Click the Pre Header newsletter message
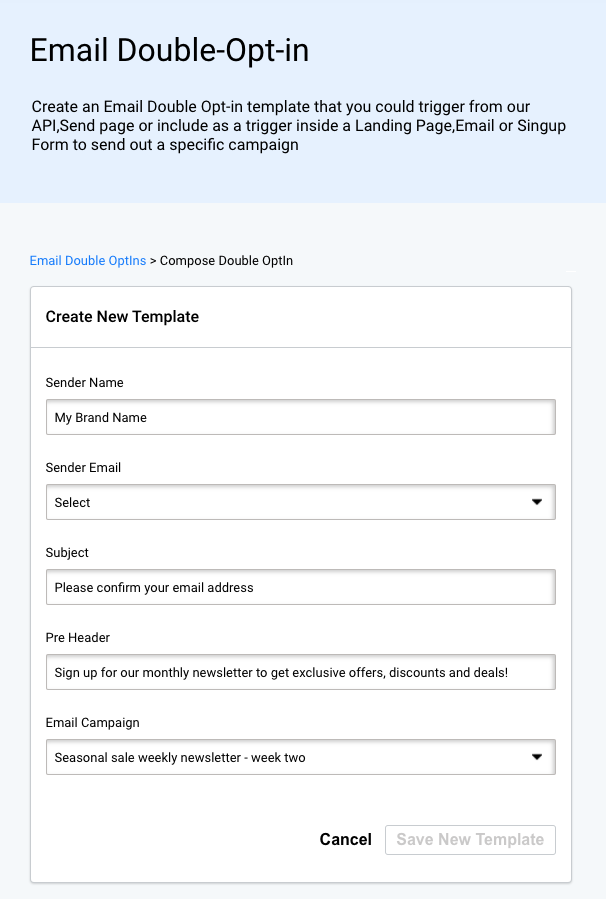The image size is (606, 899). coord(300,672)
